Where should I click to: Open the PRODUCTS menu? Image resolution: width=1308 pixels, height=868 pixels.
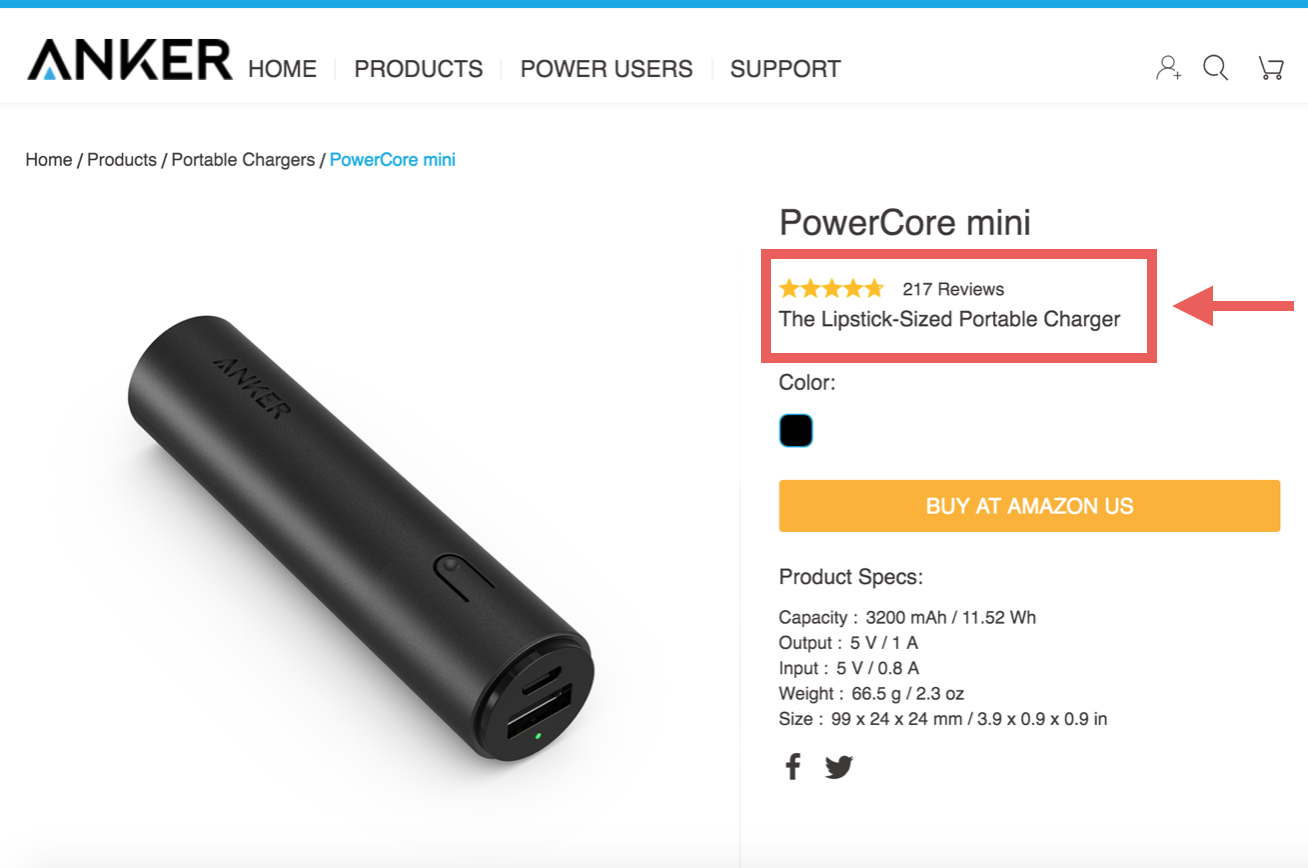(x=418, y=69)
